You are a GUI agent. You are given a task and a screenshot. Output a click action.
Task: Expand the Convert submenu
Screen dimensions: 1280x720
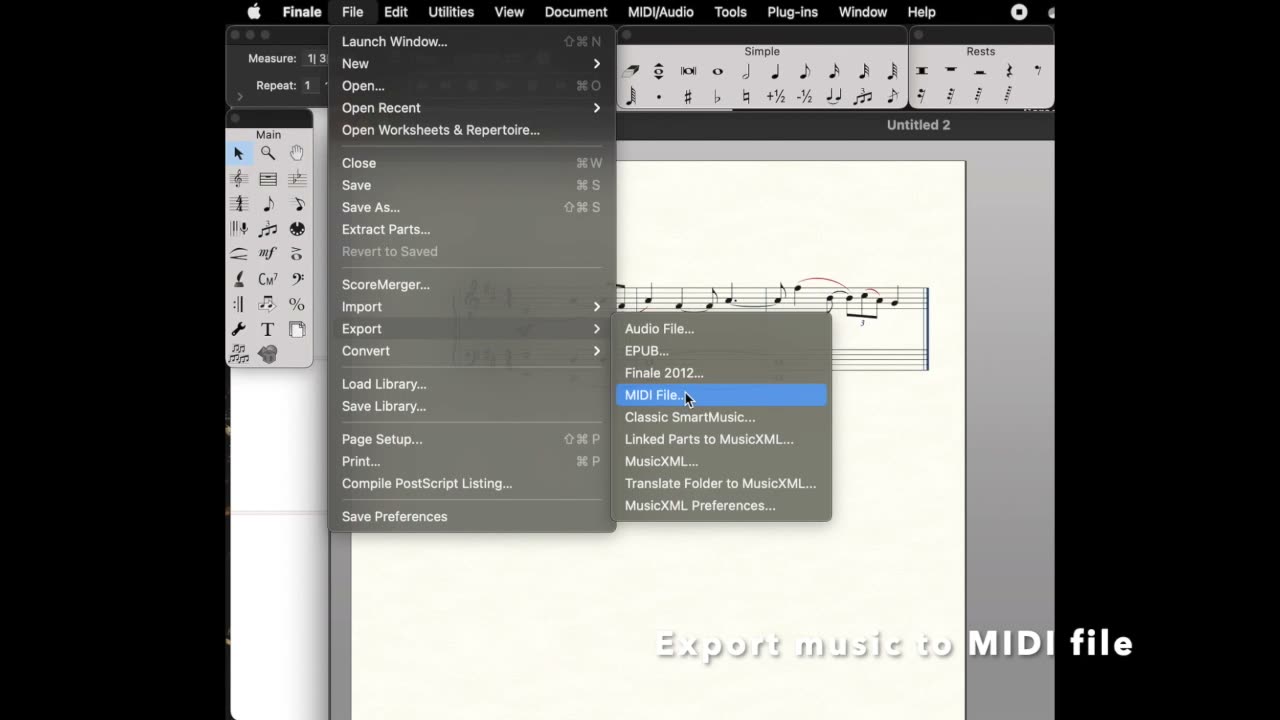[x=472, y=351]
